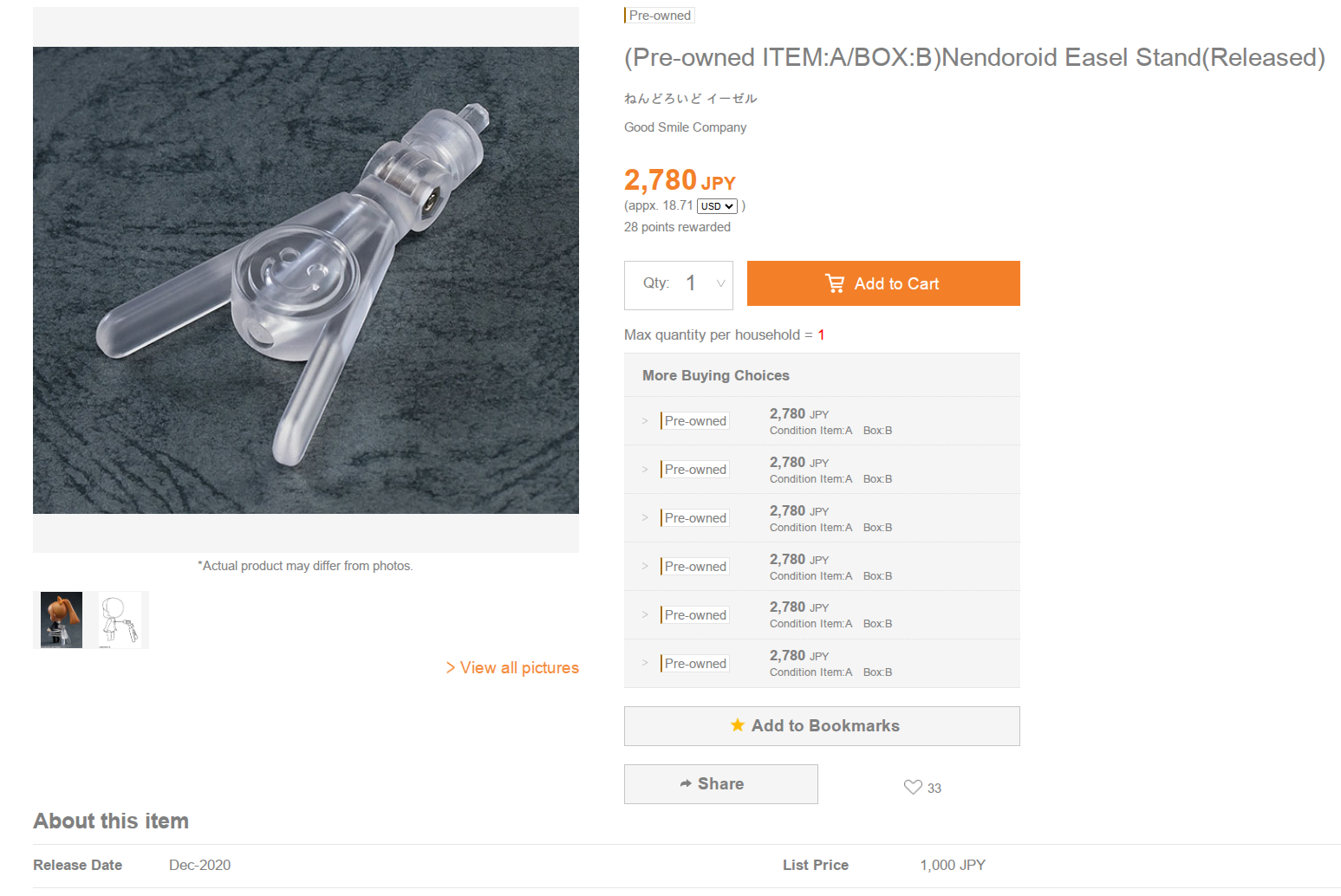Click the last Pre-owned row arrow
Viewport: 1341px width, 896px height.
645,663
